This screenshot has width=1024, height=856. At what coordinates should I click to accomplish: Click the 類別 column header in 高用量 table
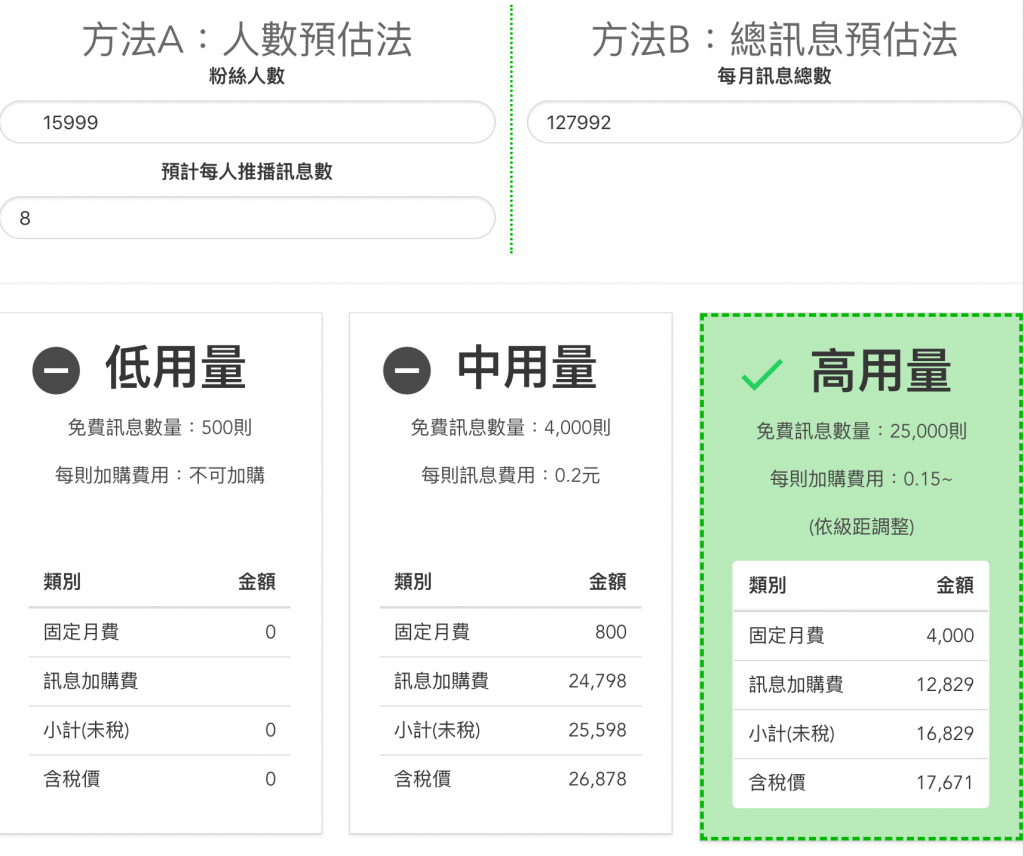coord(766,586)
